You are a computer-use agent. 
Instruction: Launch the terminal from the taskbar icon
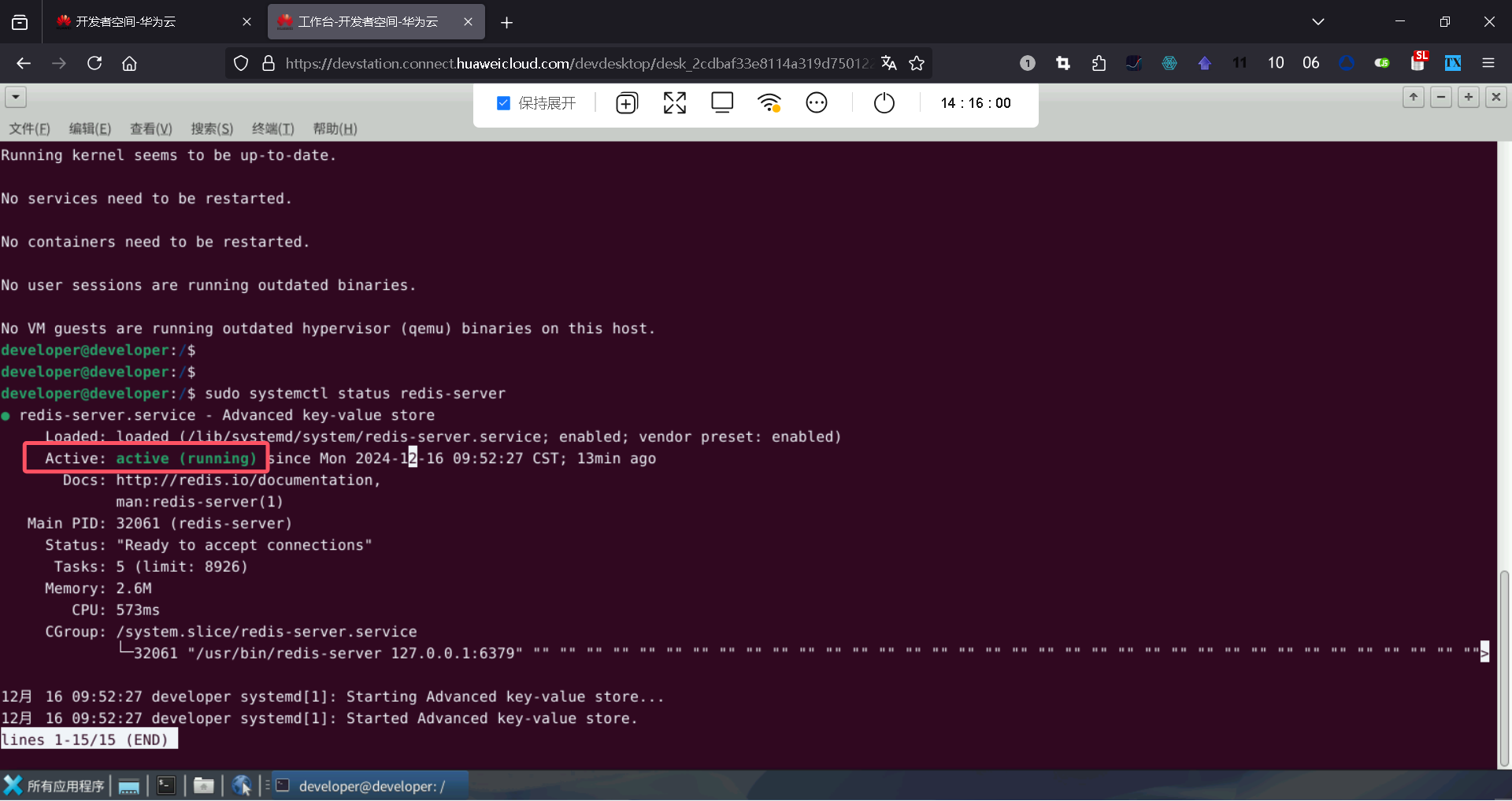[x=166, y=785]
